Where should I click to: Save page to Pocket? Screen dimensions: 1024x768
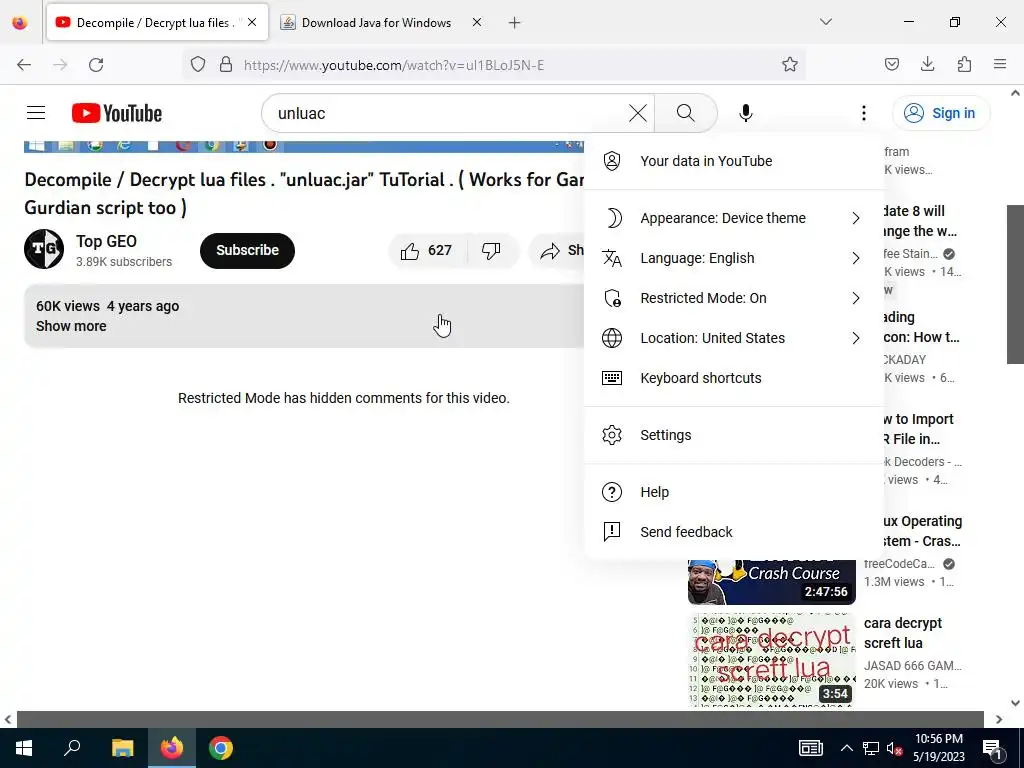coord(891,65)
